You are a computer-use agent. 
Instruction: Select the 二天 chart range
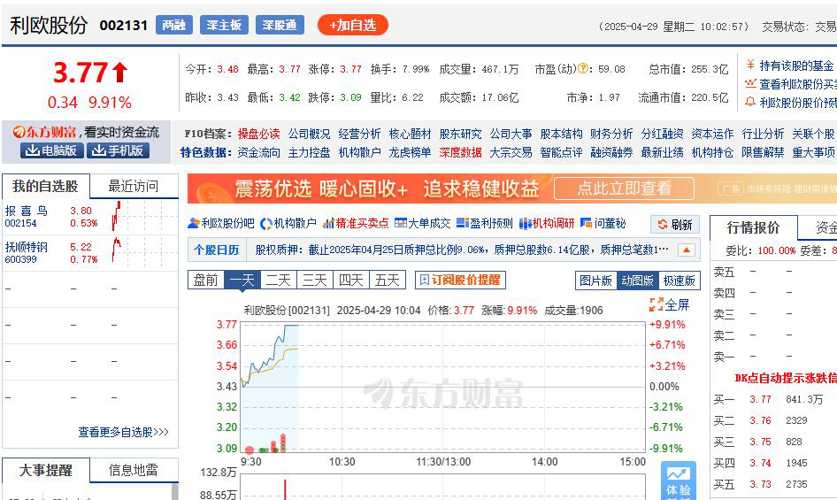(x=279, y=280)
